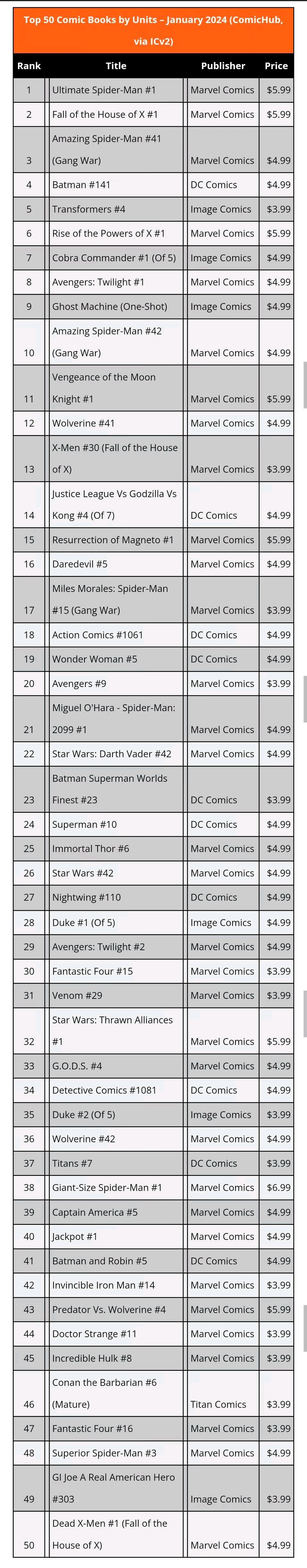307x1568 pixels.
Task: Click the Rank column header
Action: pos(29,66)
